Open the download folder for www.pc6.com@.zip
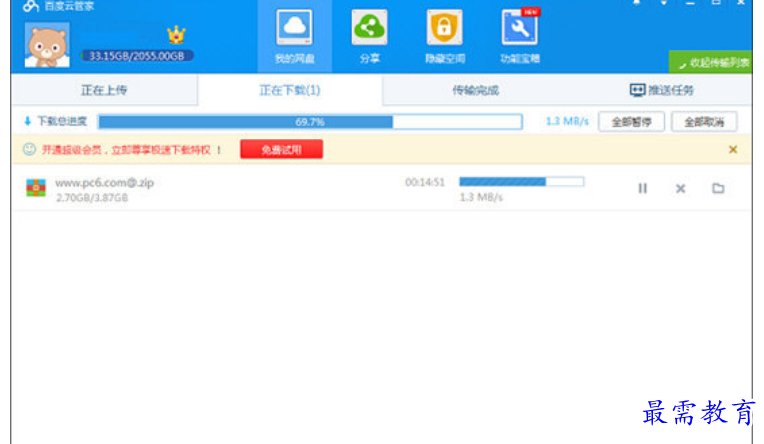 pyautogui.click(x=718, y=188)
